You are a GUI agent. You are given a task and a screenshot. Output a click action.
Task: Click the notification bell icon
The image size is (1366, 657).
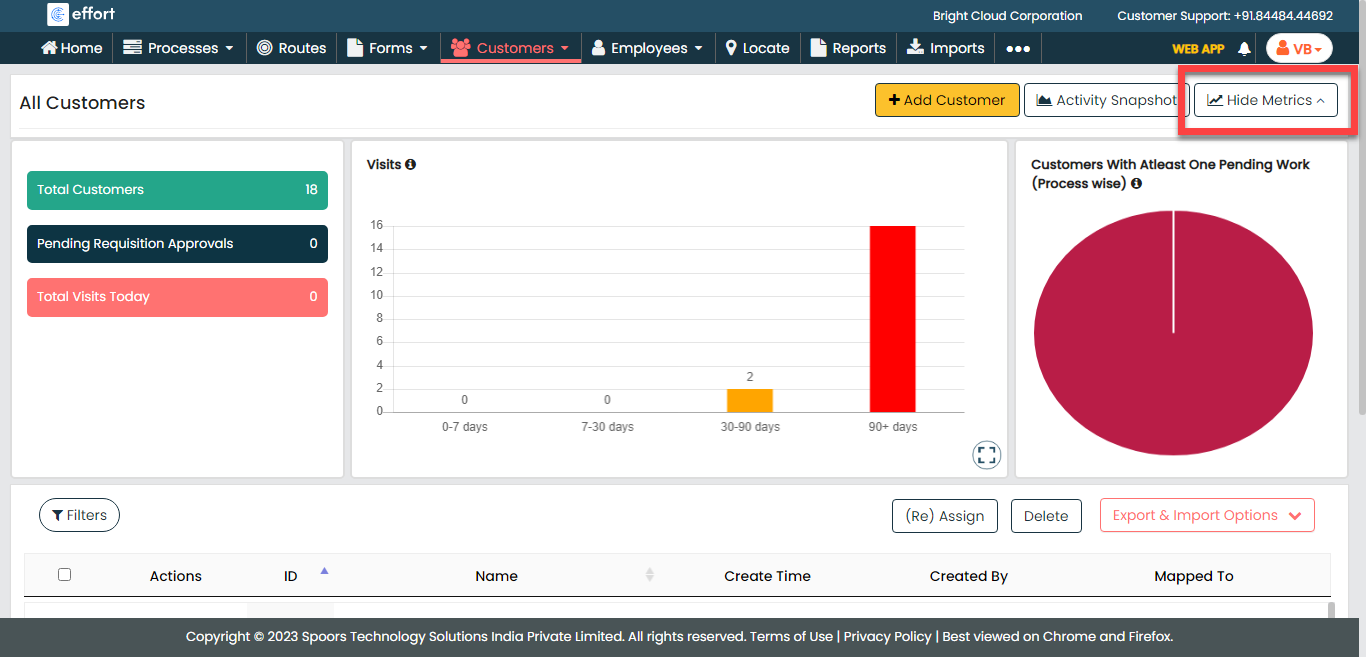click(x=1244, y=48)
